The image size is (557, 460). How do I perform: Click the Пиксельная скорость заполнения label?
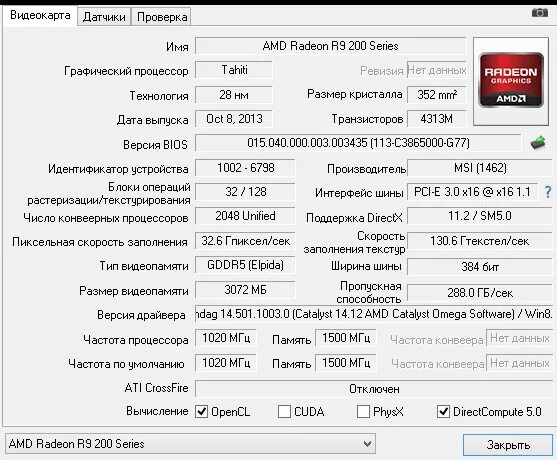pyautogui.click(x=100, y=242)
